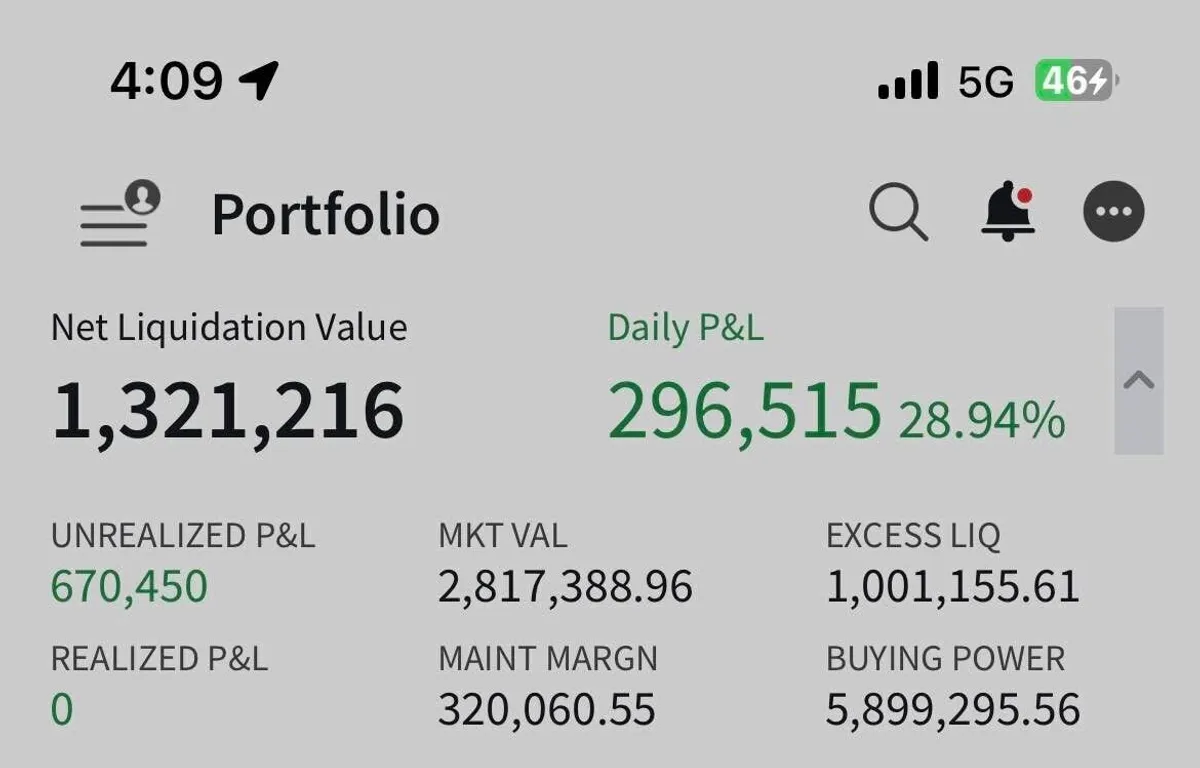Open the account menu icon
Viewport: 1200px width, 768px height.
click(119, 213)
